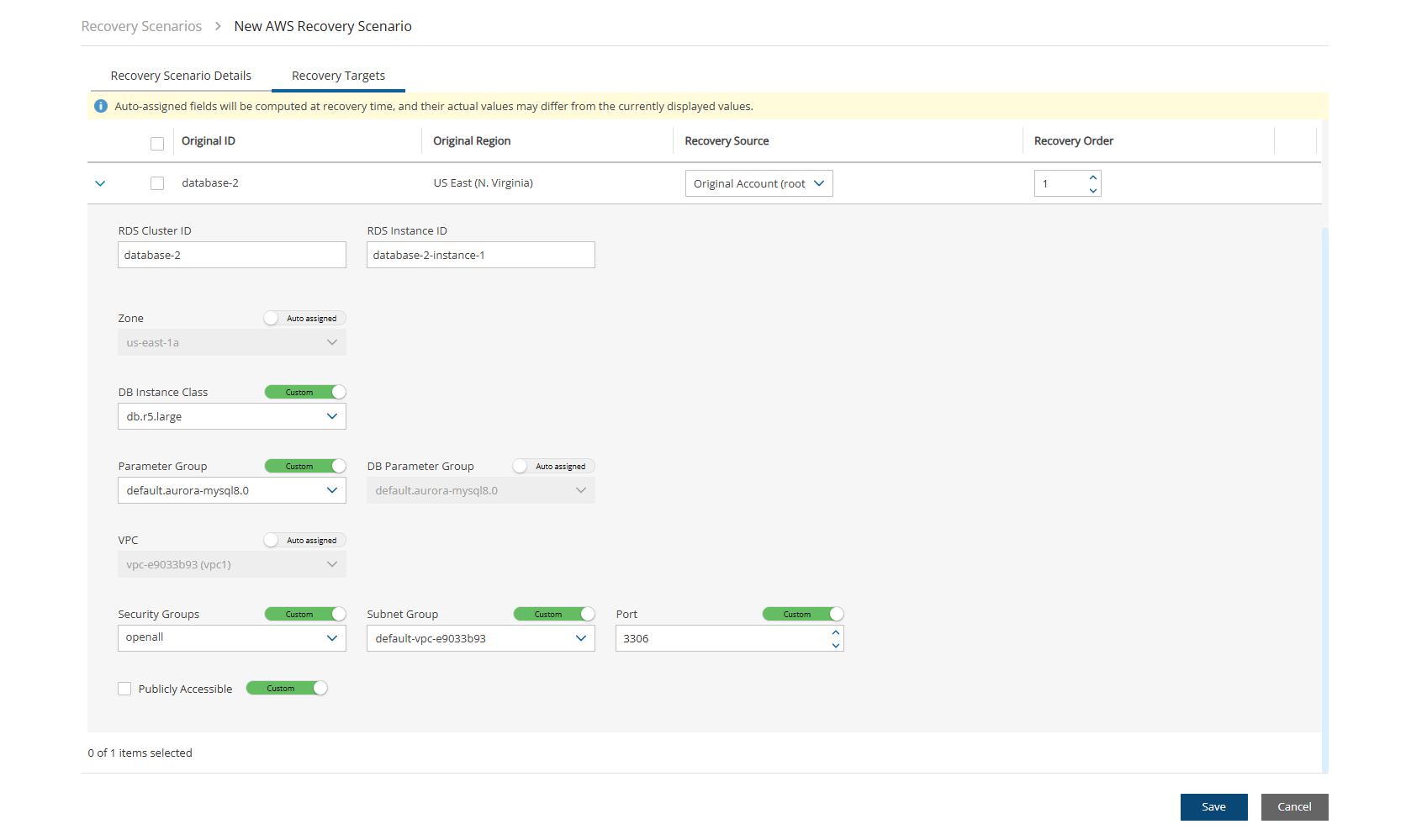Save the recovery scenario
The image size is (1406, 840).
click(1213, 806)
